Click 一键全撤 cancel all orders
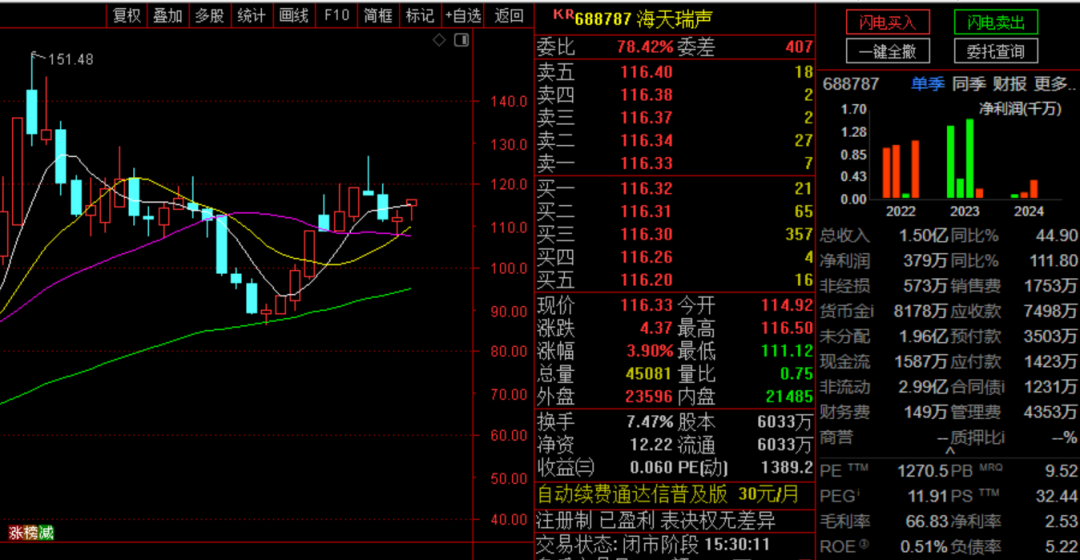The height and width of the screenshot is (560, 1080). coord(888,51)
